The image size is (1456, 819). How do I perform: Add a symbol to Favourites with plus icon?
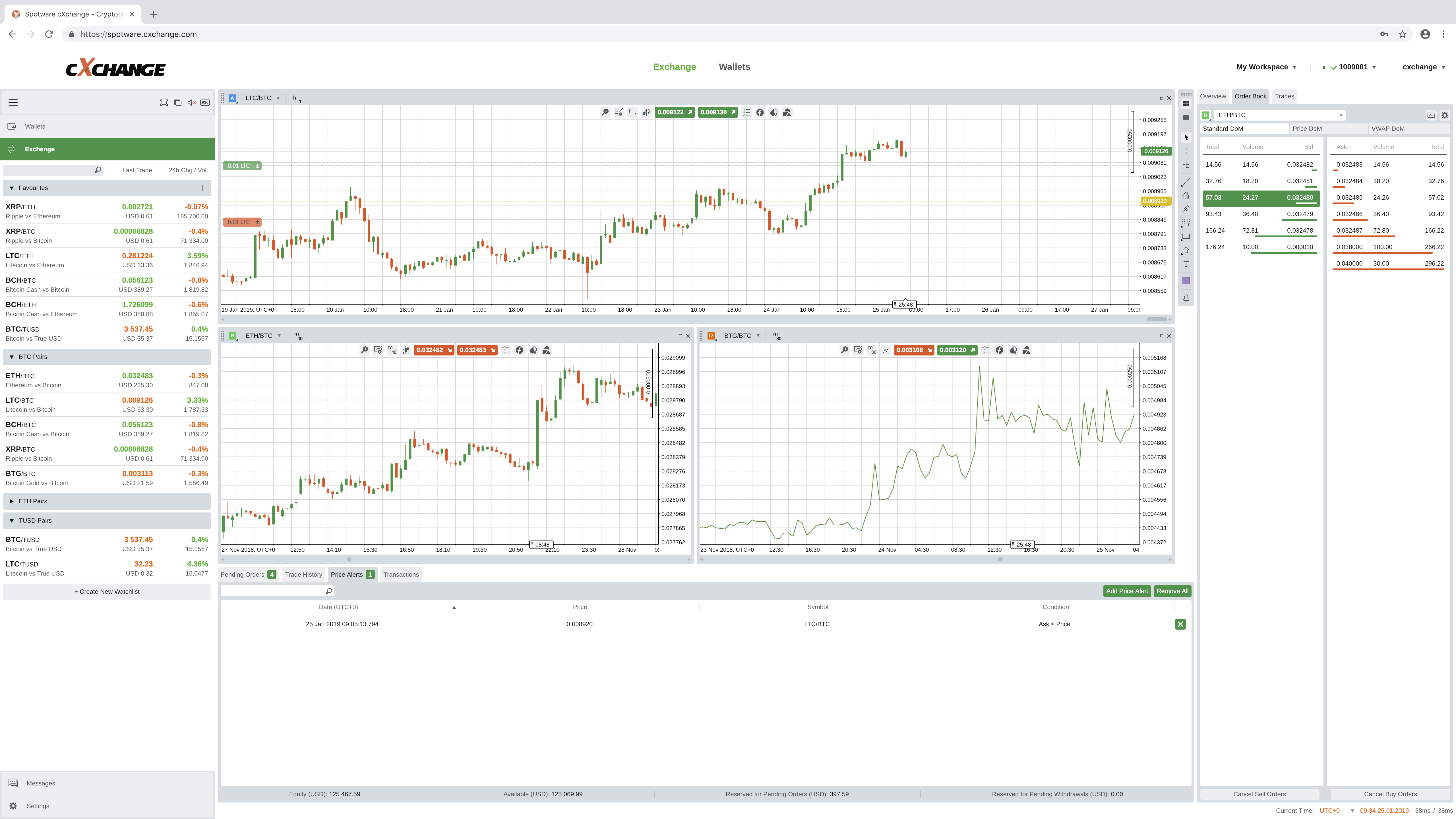(202, 188)
